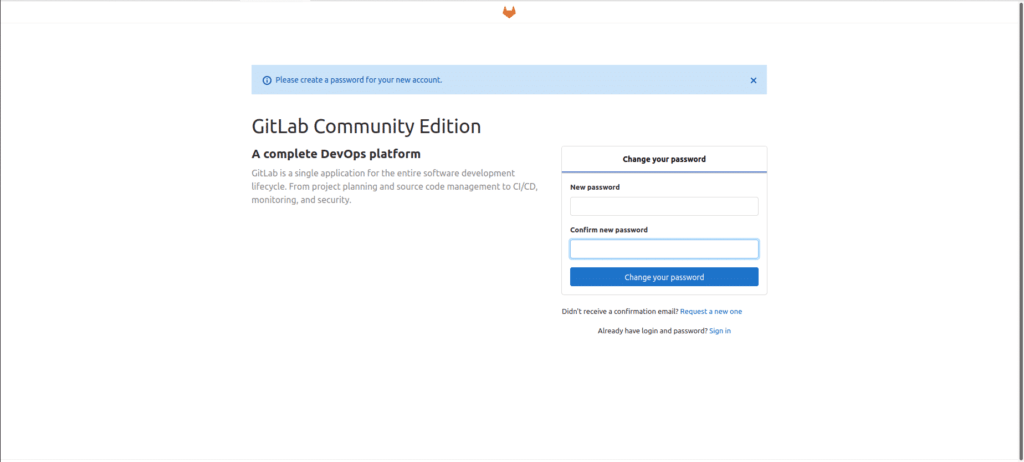The width and height of the screenshot is (1024, 462).
Task: Click the blue Change your password button
Action: 664,277
